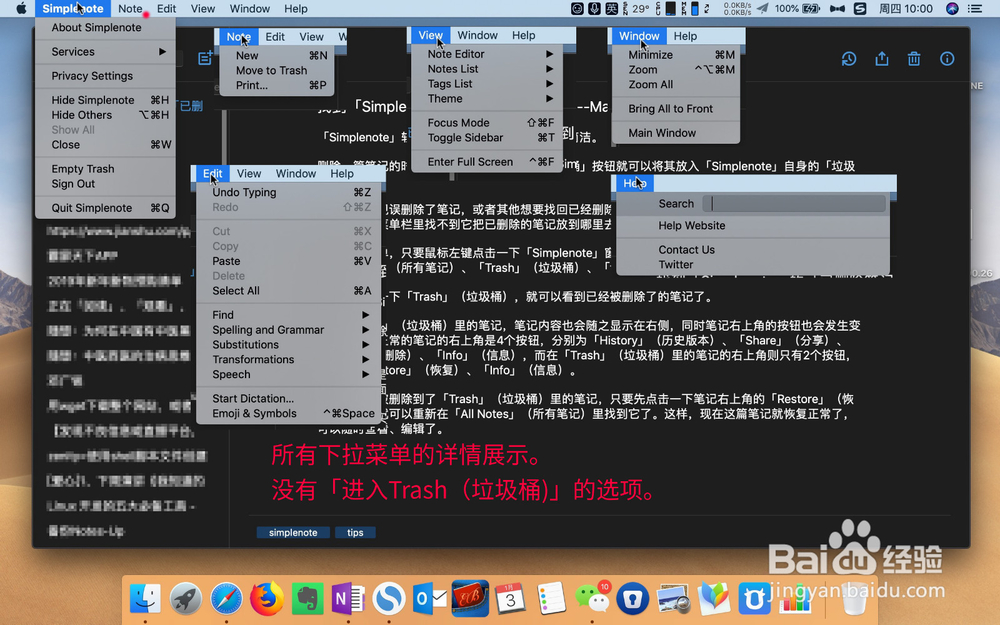Expand the Find submenu
Screen dimensions: 1000x625
[x=291, y=315]
